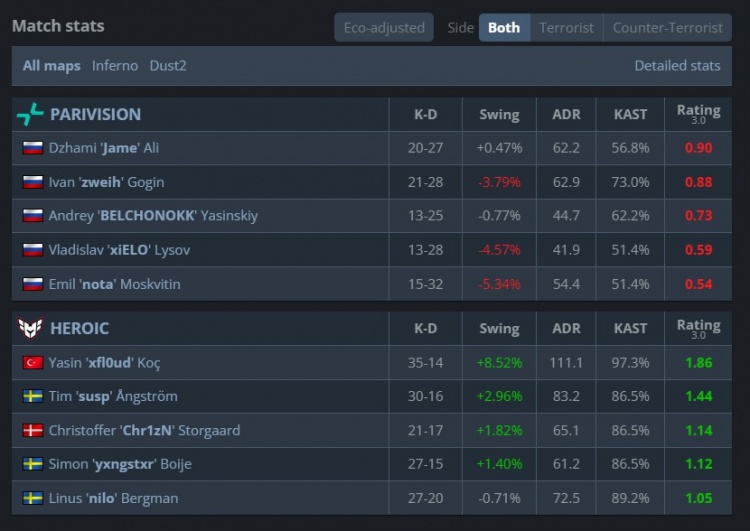The image size is (750, 531).
Task: Open player profile for Ivan 'zweih' Gogin
Action: click(106, 182)
